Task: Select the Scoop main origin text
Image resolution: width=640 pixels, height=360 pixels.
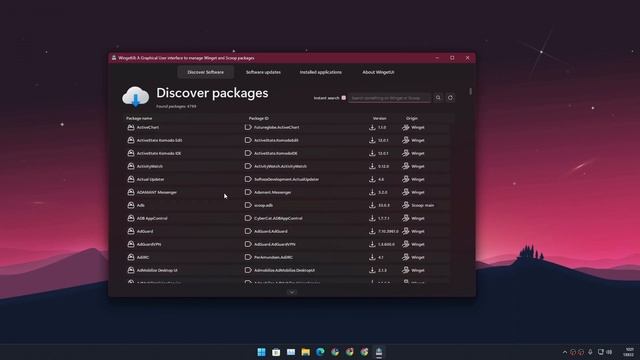Action: pos(423,205)
